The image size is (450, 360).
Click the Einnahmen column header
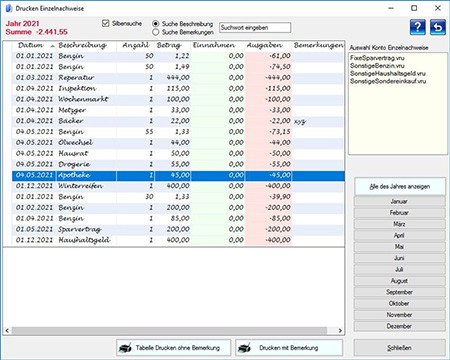pyautogui.click(x=218, y=45)
